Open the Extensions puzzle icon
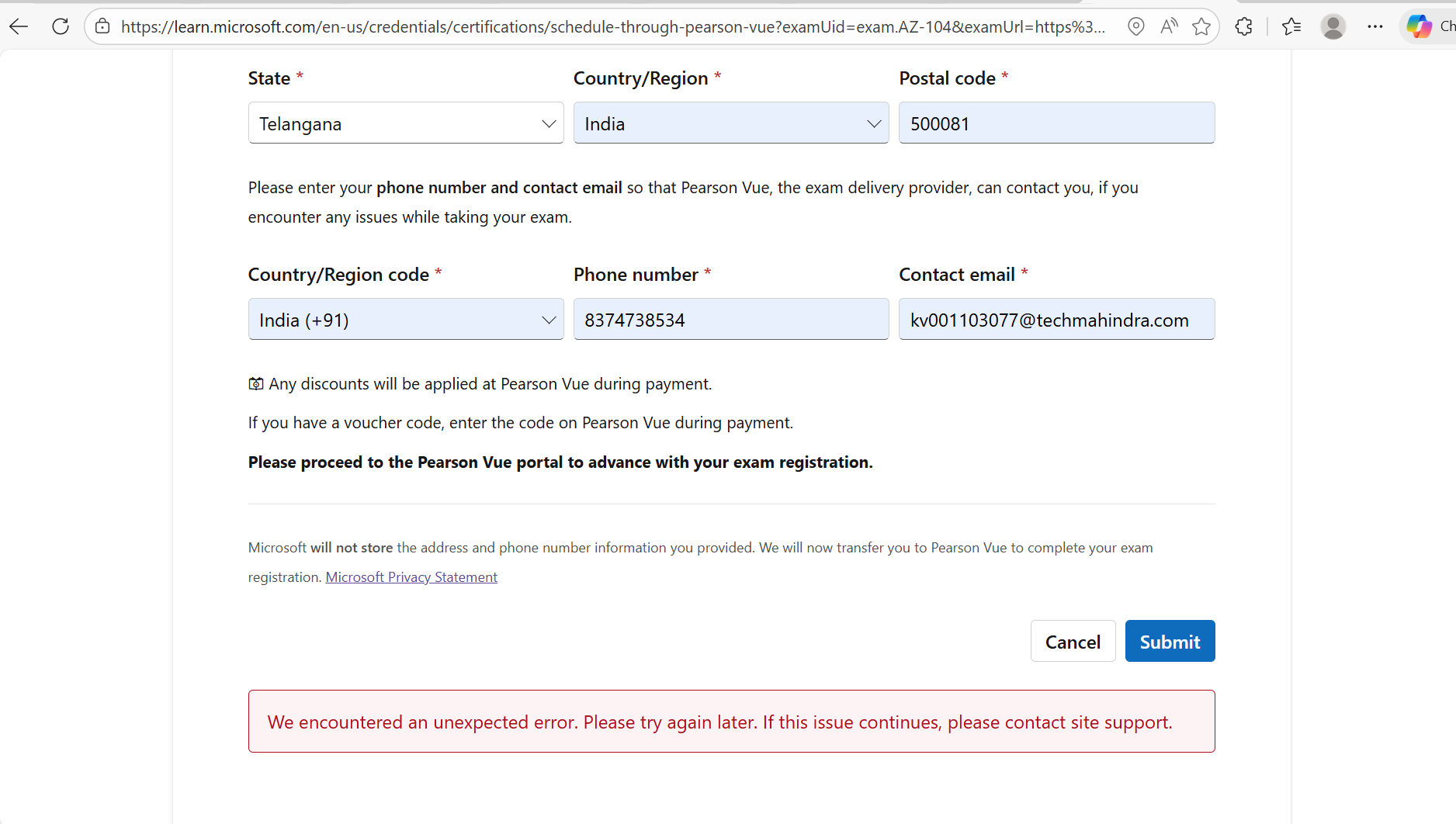Image resolution: width=1456 pixels, height=824 pixels. click(x=1244, y=26)
